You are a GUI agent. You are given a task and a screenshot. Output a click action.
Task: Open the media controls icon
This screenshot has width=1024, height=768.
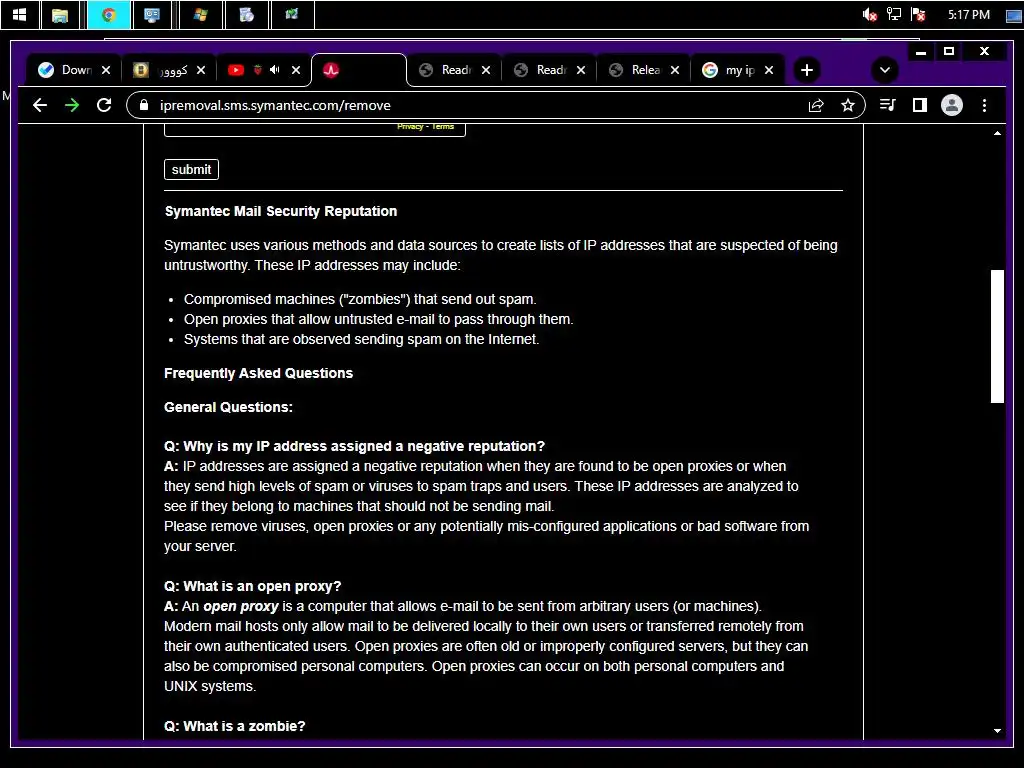pos(888,105)
